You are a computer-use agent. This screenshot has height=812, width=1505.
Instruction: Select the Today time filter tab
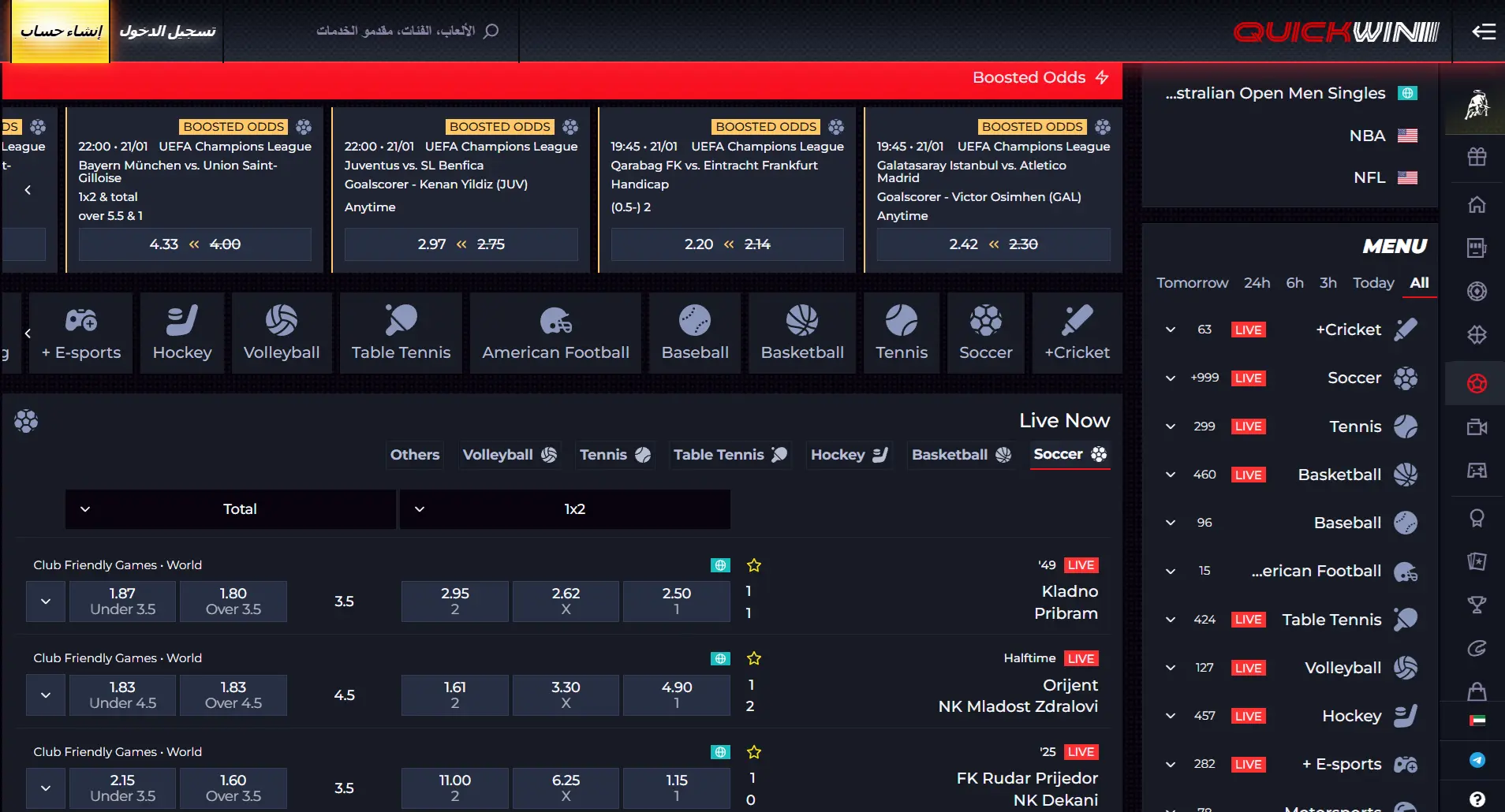tap(1372, 283)
